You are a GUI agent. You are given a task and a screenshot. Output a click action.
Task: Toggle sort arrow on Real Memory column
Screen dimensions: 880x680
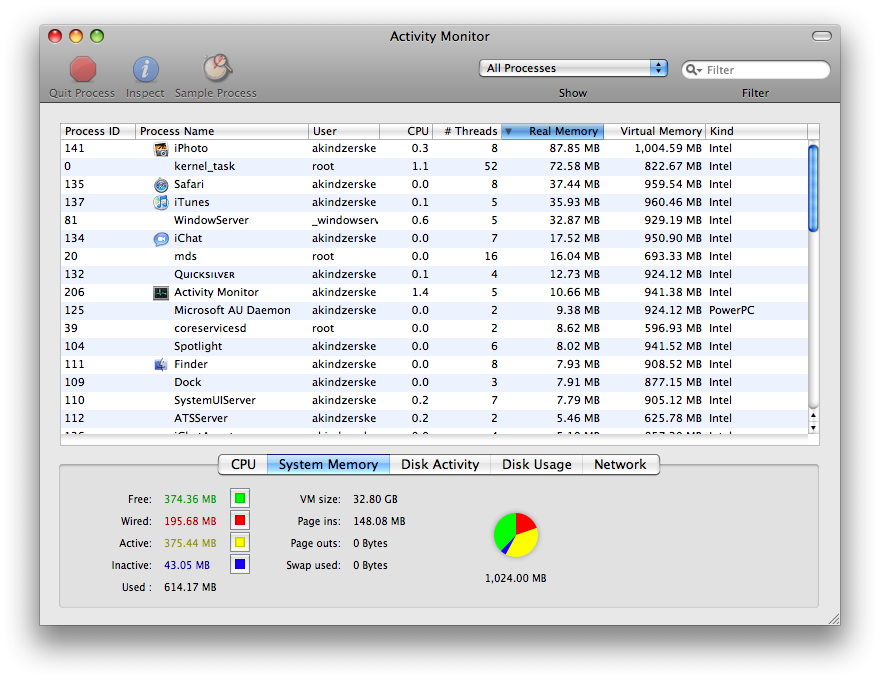click(508, 131)
